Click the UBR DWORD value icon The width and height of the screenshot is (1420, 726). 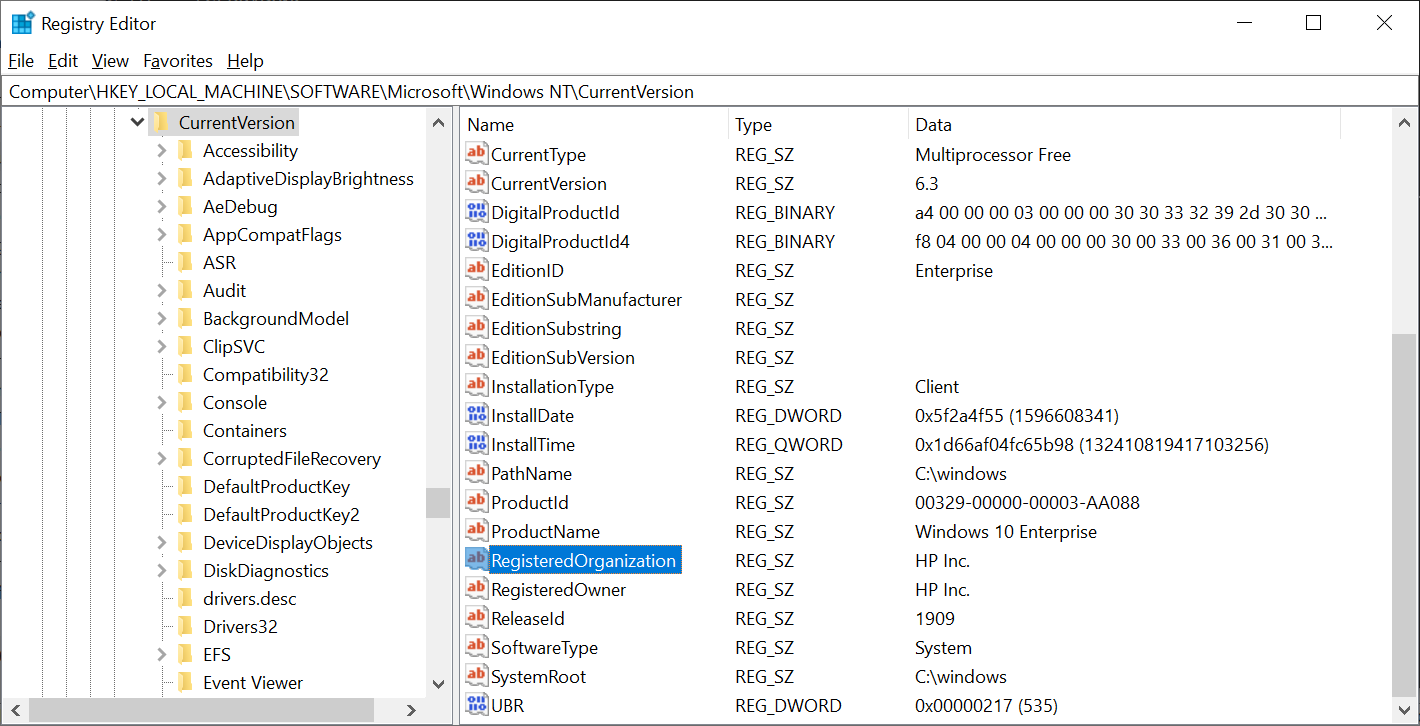[477, 705]
